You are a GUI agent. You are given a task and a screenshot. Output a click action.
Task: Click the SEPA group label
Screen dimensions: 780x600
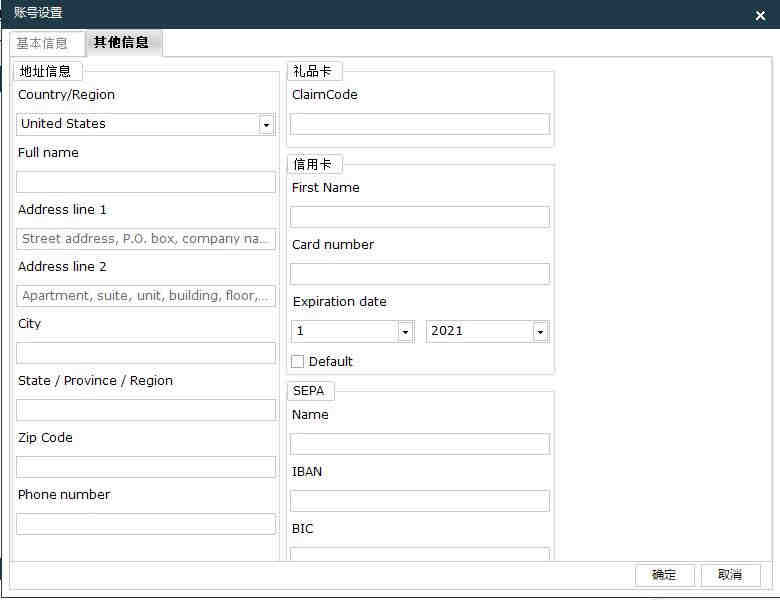[x=308, y=391]
